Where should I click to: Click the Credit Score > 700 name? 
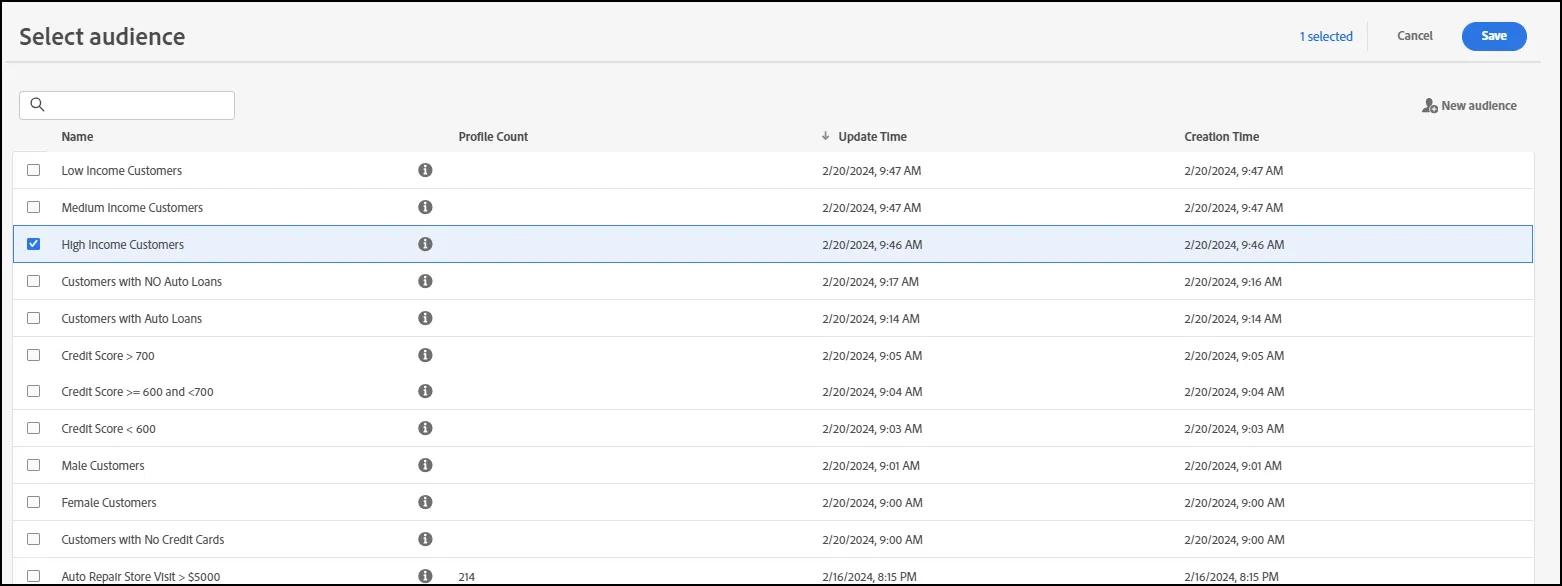tap(108, 356)
